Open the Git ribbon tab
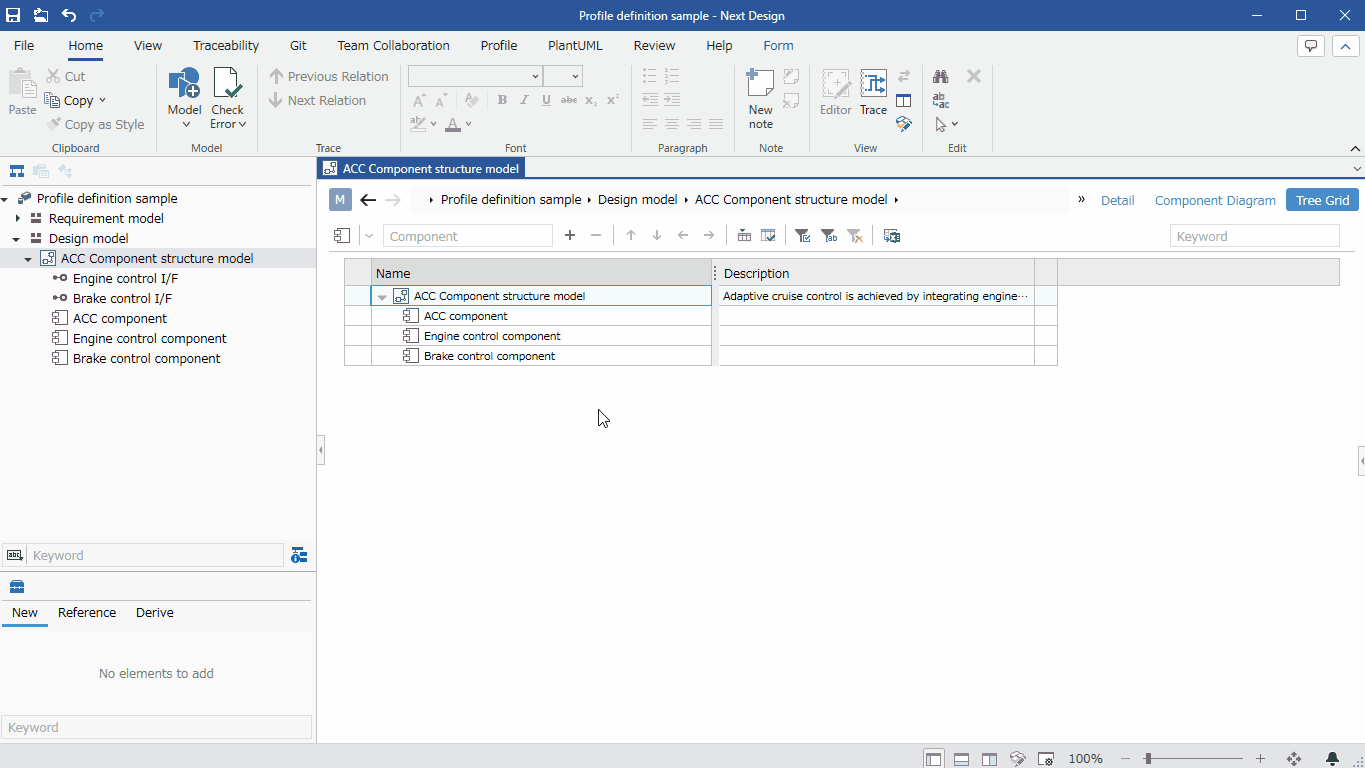1365x768 pixels. (x=298, y=45)
